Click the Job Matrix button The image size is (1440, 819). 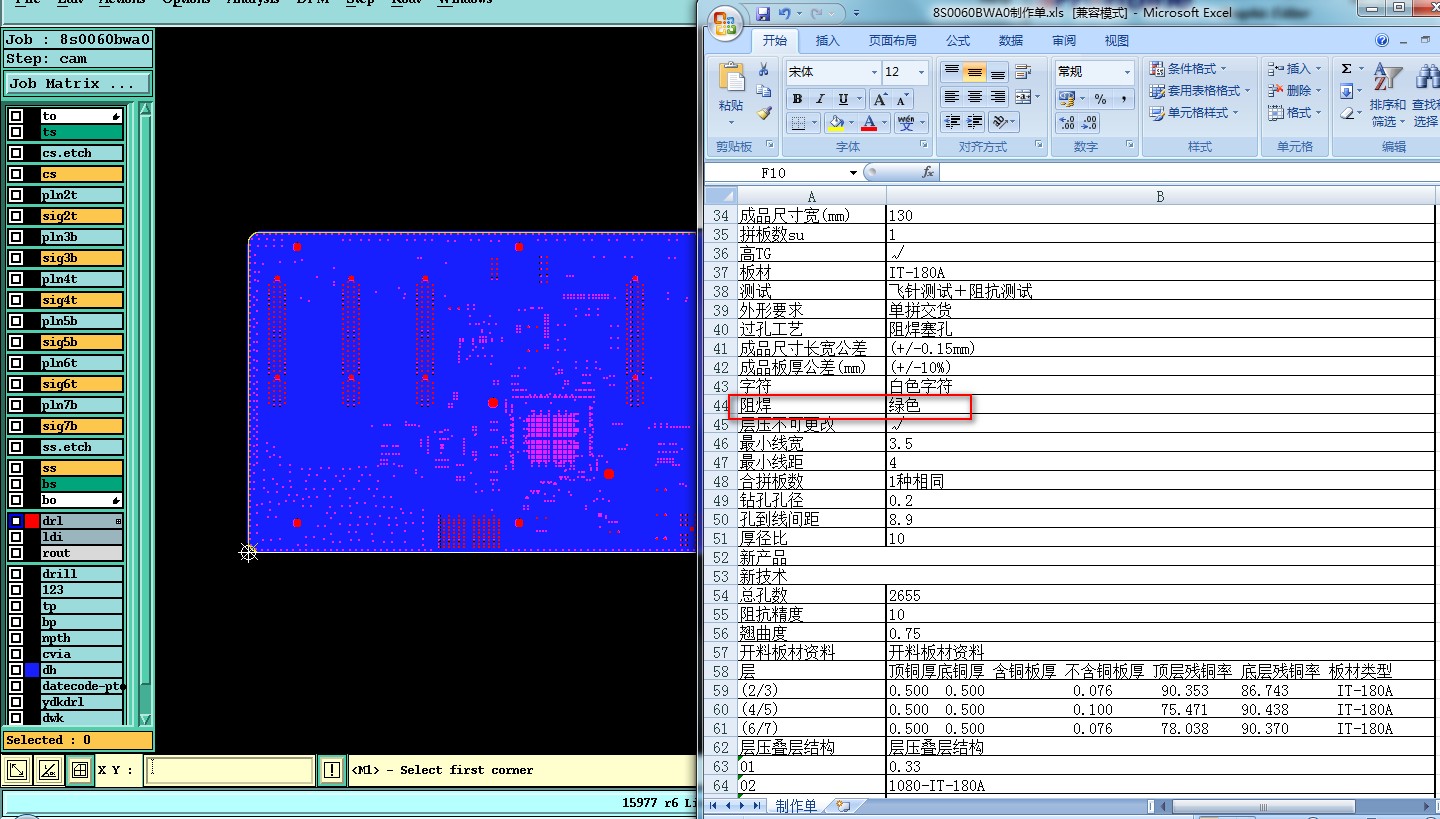[x=78, y=84]
